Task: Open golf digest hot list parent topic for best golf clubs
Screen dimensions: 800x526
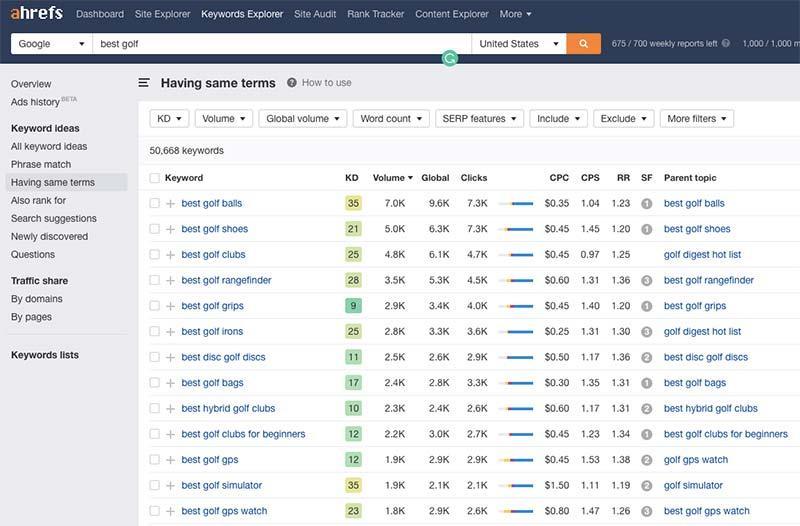Action: coord(702,255)
